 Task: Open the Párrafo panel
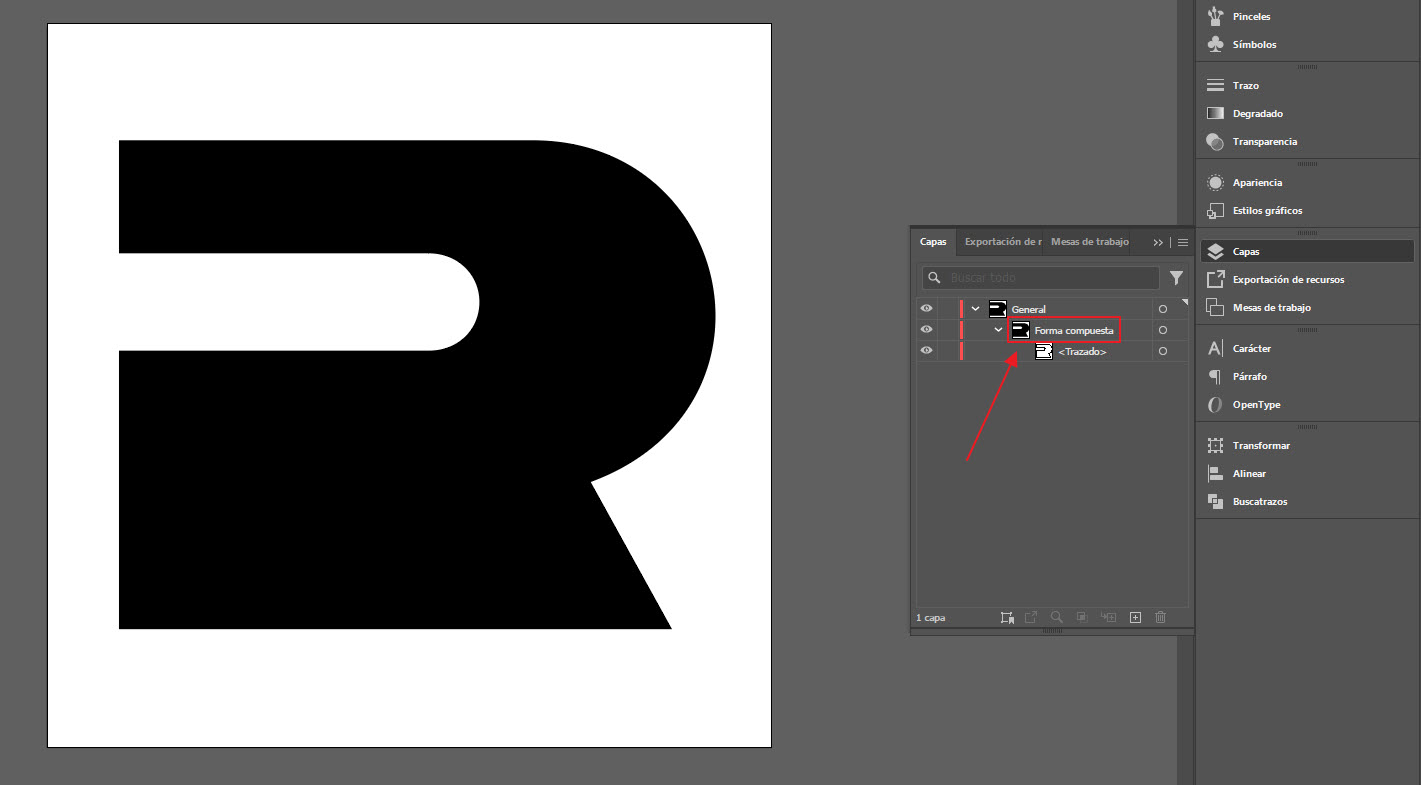tap(1307, 377)
